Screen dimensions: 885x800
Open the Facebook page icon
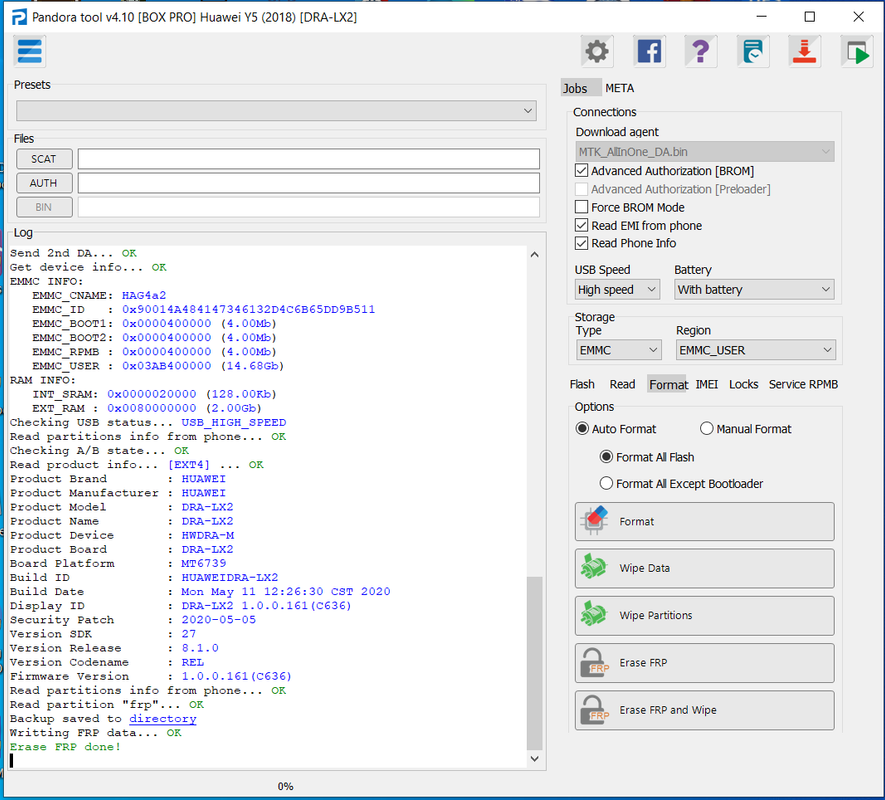point(649,51)
